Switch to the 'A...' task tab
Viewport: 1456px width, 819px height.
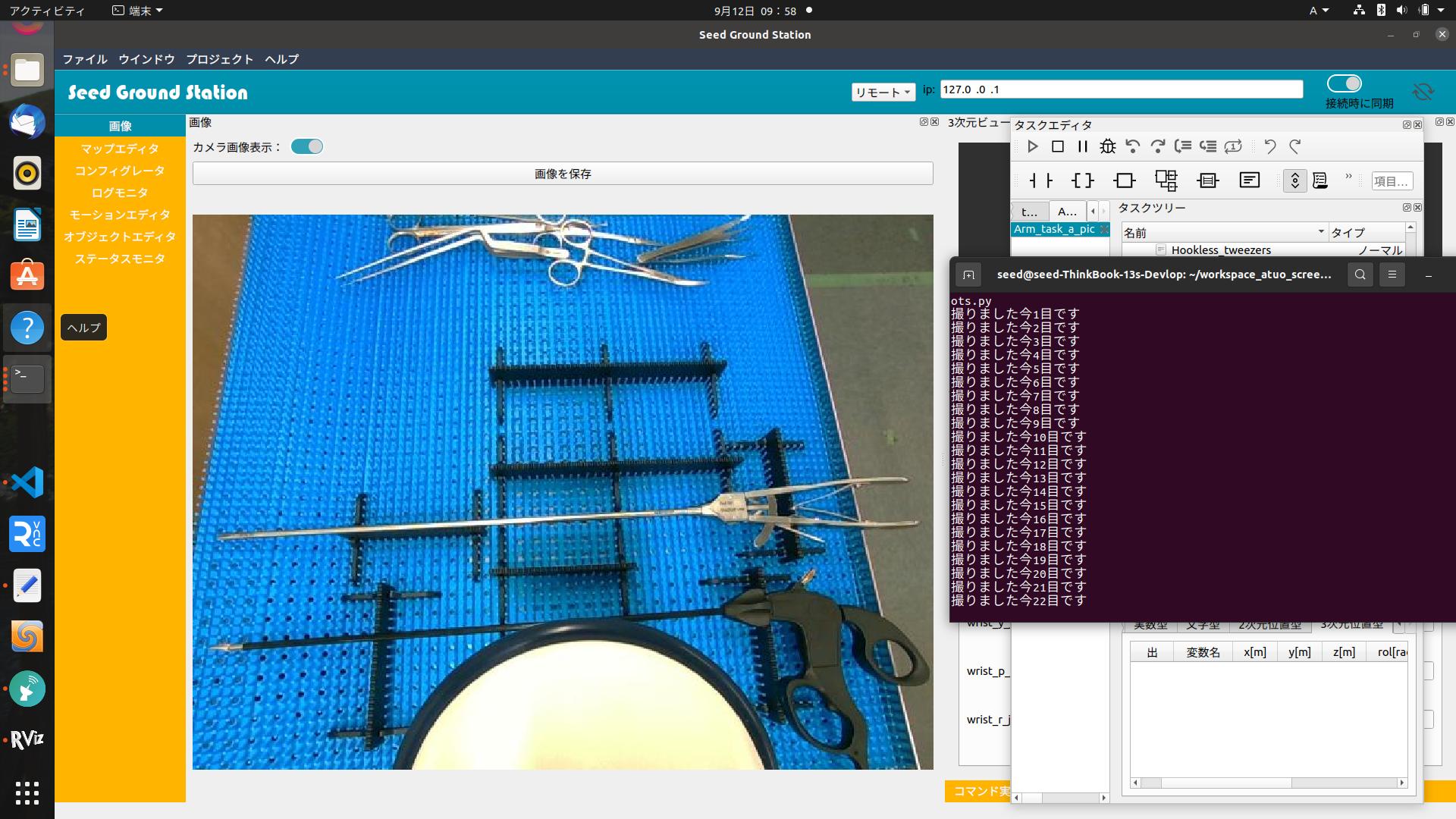(x=1067, y=212)
